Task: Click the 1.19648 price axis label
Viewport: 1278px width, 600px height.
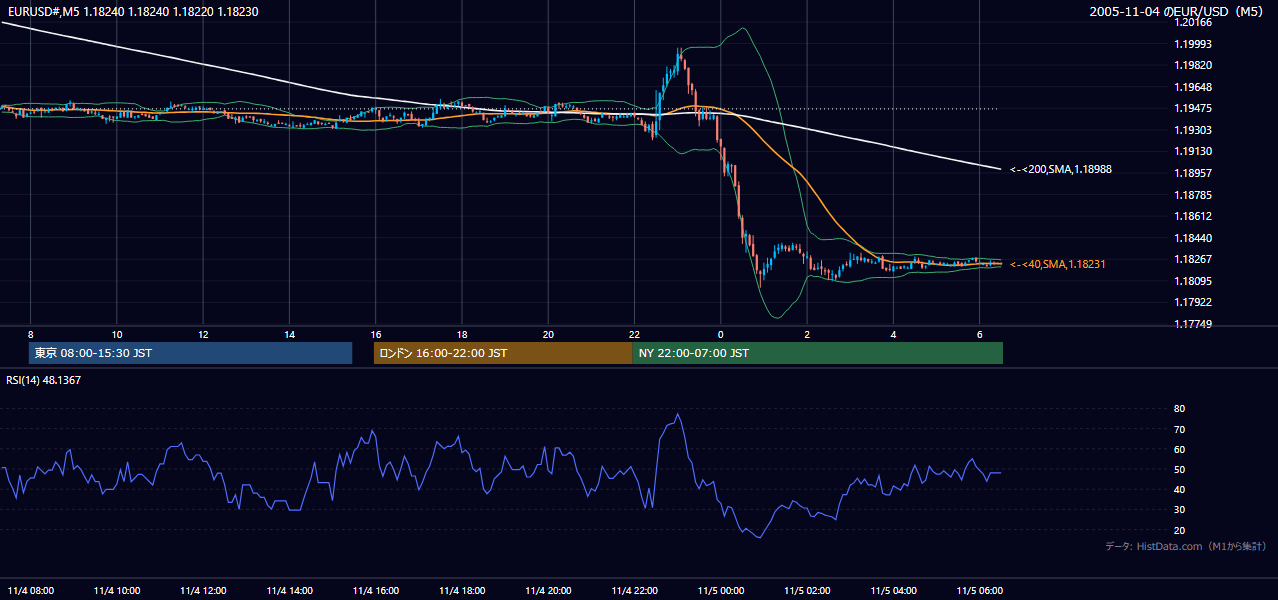Action: 1191,87
